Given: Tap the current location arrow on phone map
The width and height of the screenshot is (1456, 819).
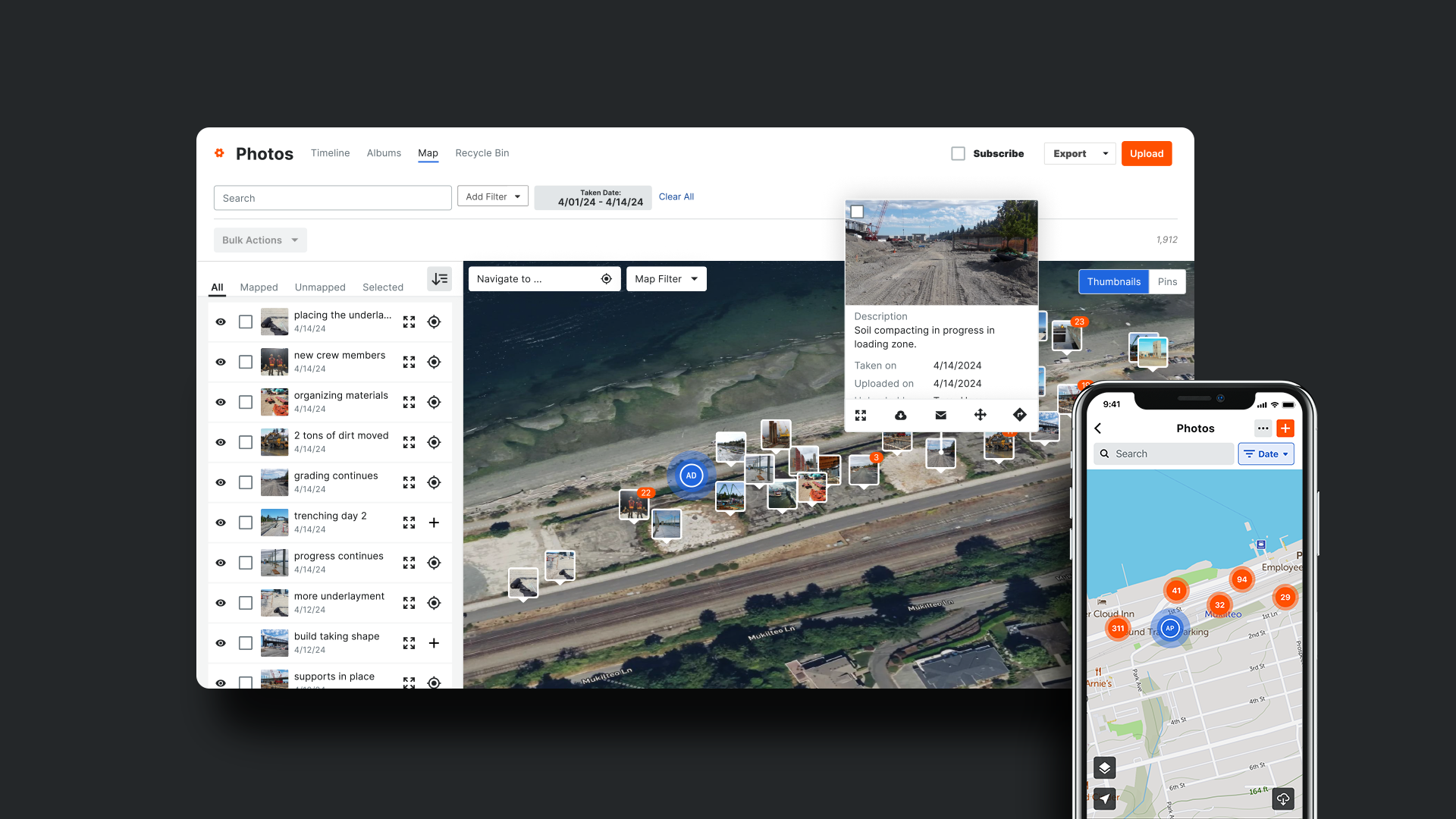Looking at the screenshot, I should tap(1104, 799).
